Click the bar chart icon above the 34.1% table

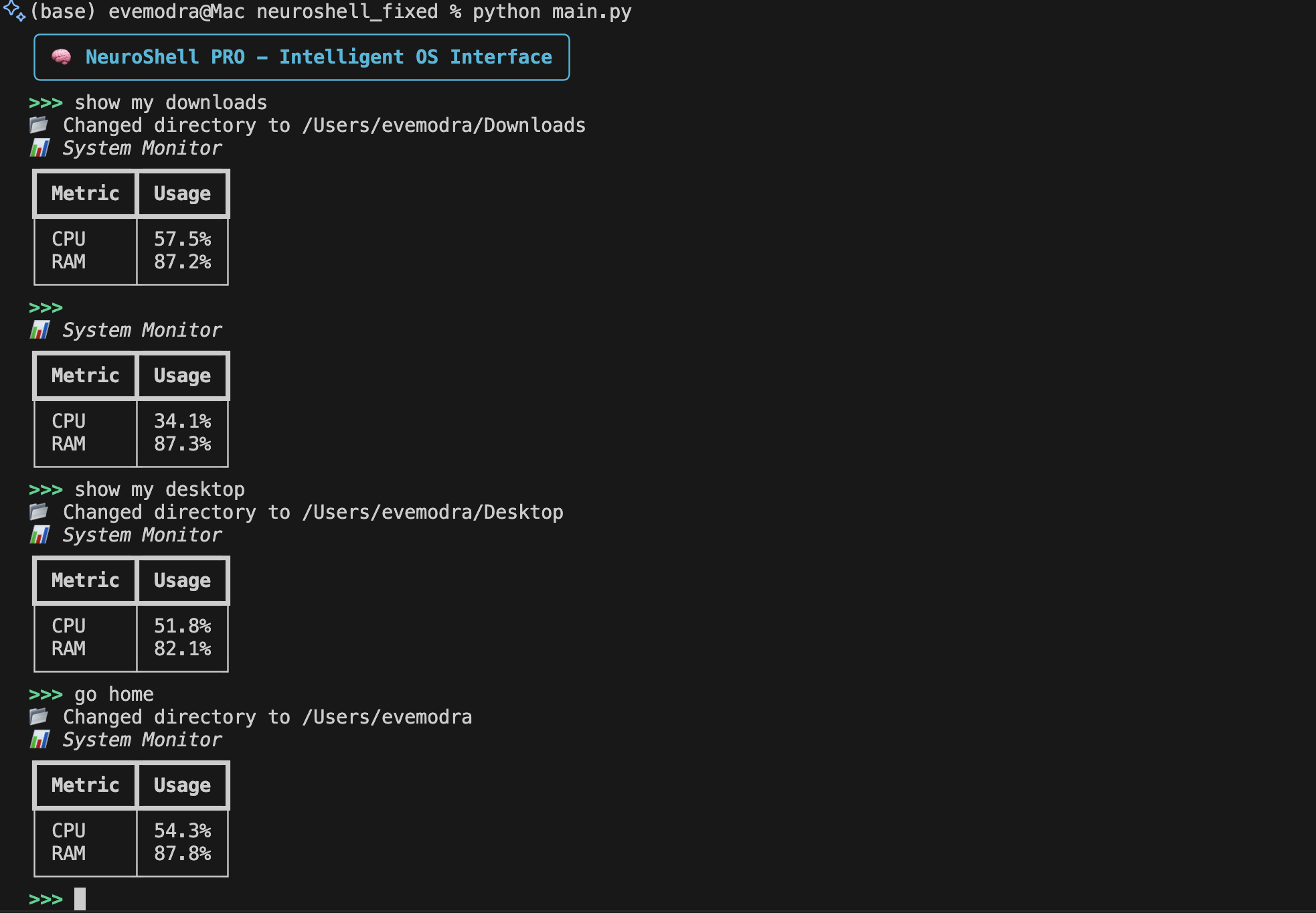[x=39, y=330]
